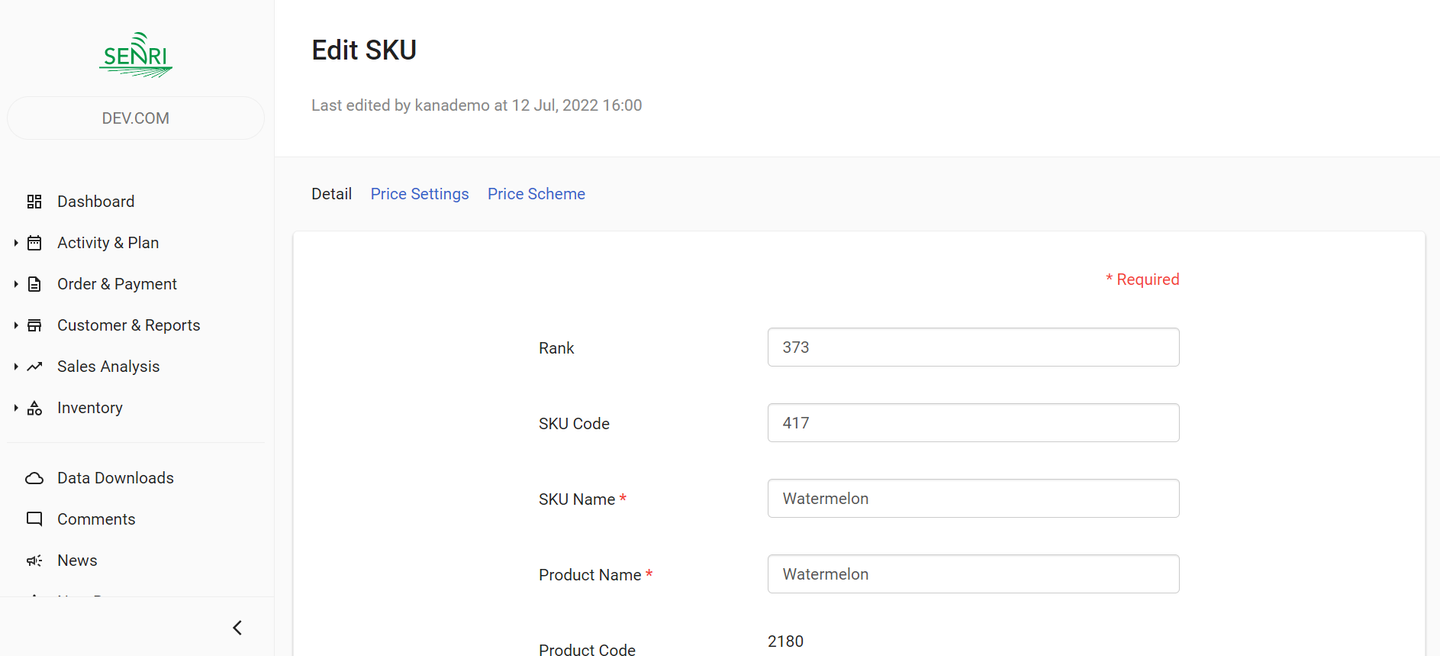This screenshot has height=656, width=1440.
Task: Click the Sales Analysis trend icon
Action: pos(34,367)
